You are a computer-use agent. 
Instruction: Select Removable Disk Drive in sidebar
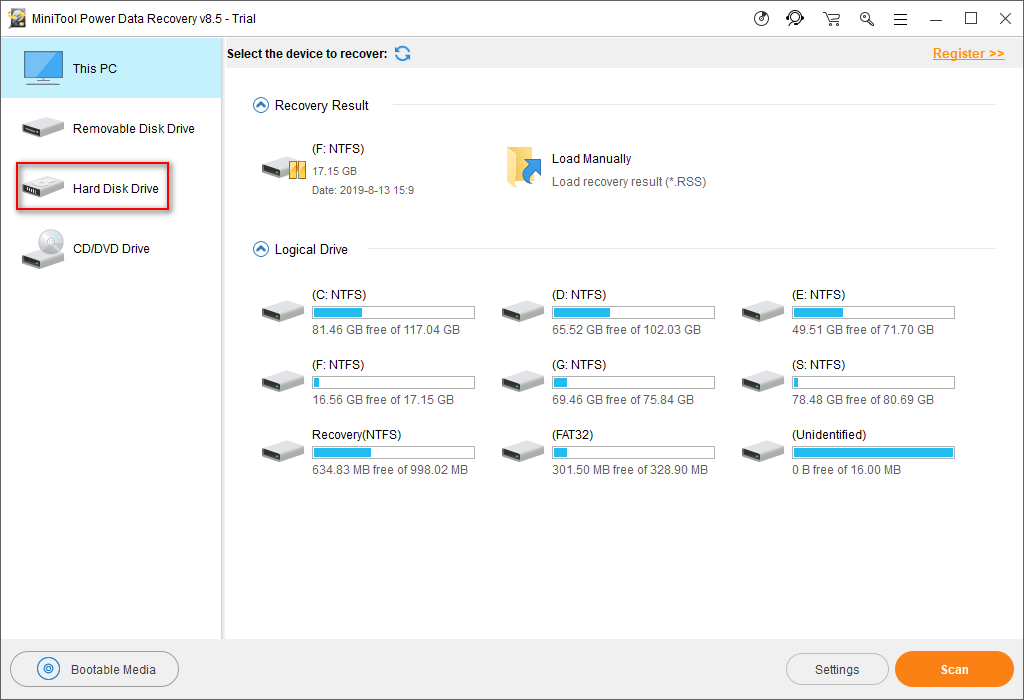[112, 129]
